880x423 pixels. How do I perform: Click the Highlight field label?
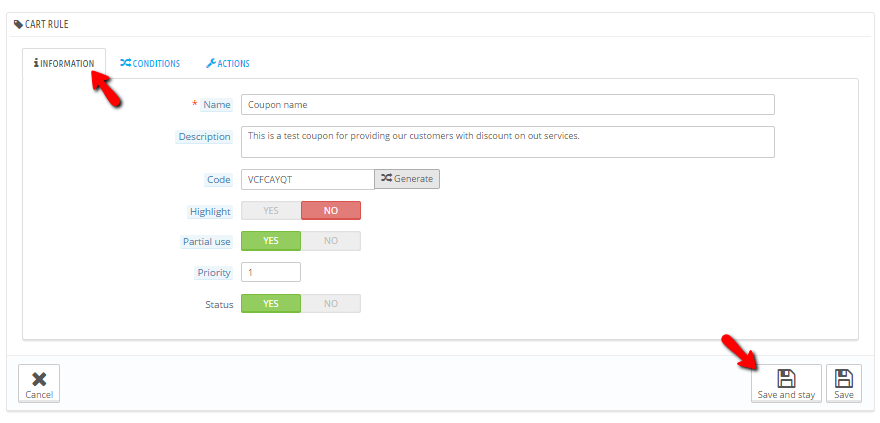210,212
